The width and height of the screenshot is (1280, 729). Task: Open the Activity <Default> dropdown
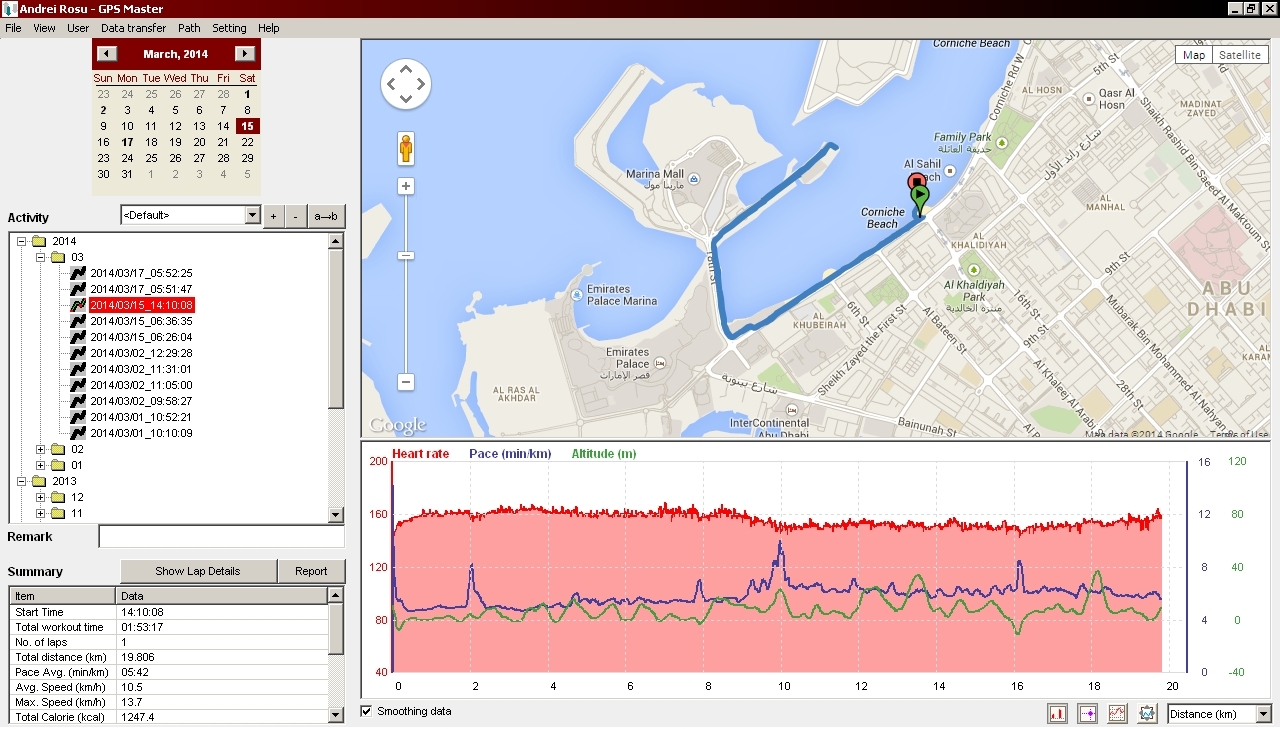pyautogui.click(x=252, y=215)
